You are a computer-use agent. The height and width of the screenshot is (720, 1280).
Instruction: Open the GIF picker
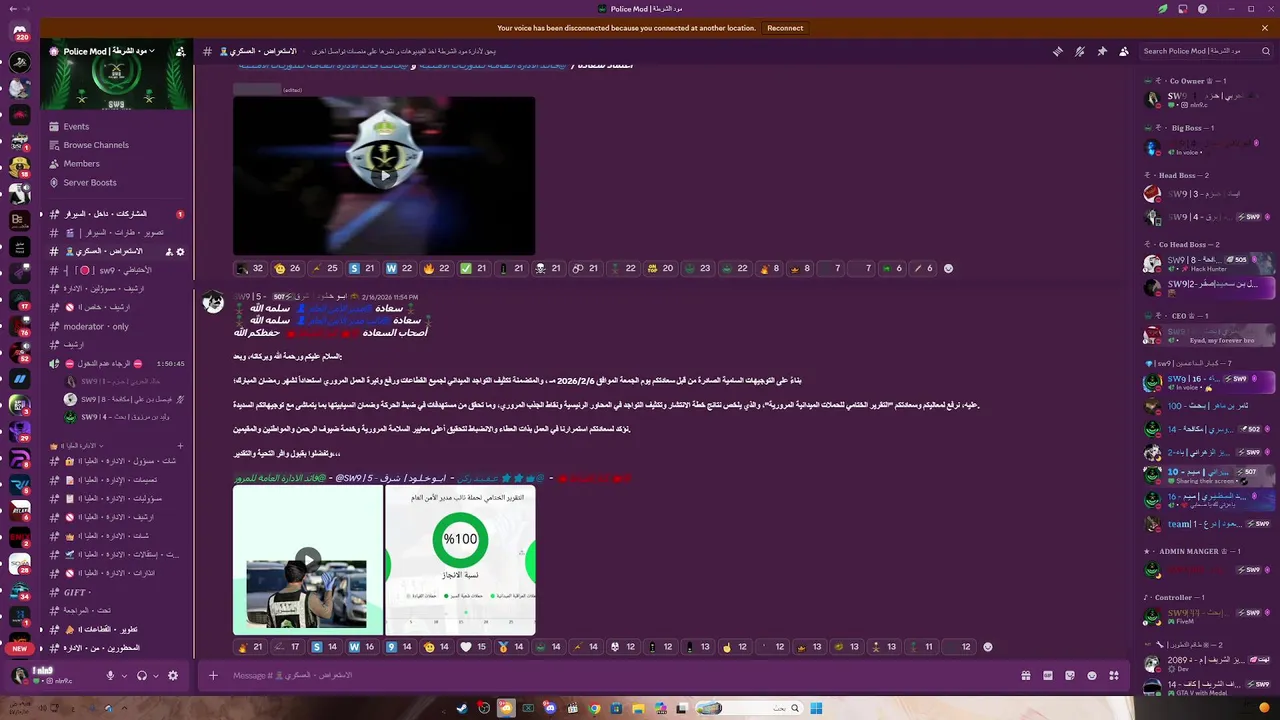(1047, 676)
